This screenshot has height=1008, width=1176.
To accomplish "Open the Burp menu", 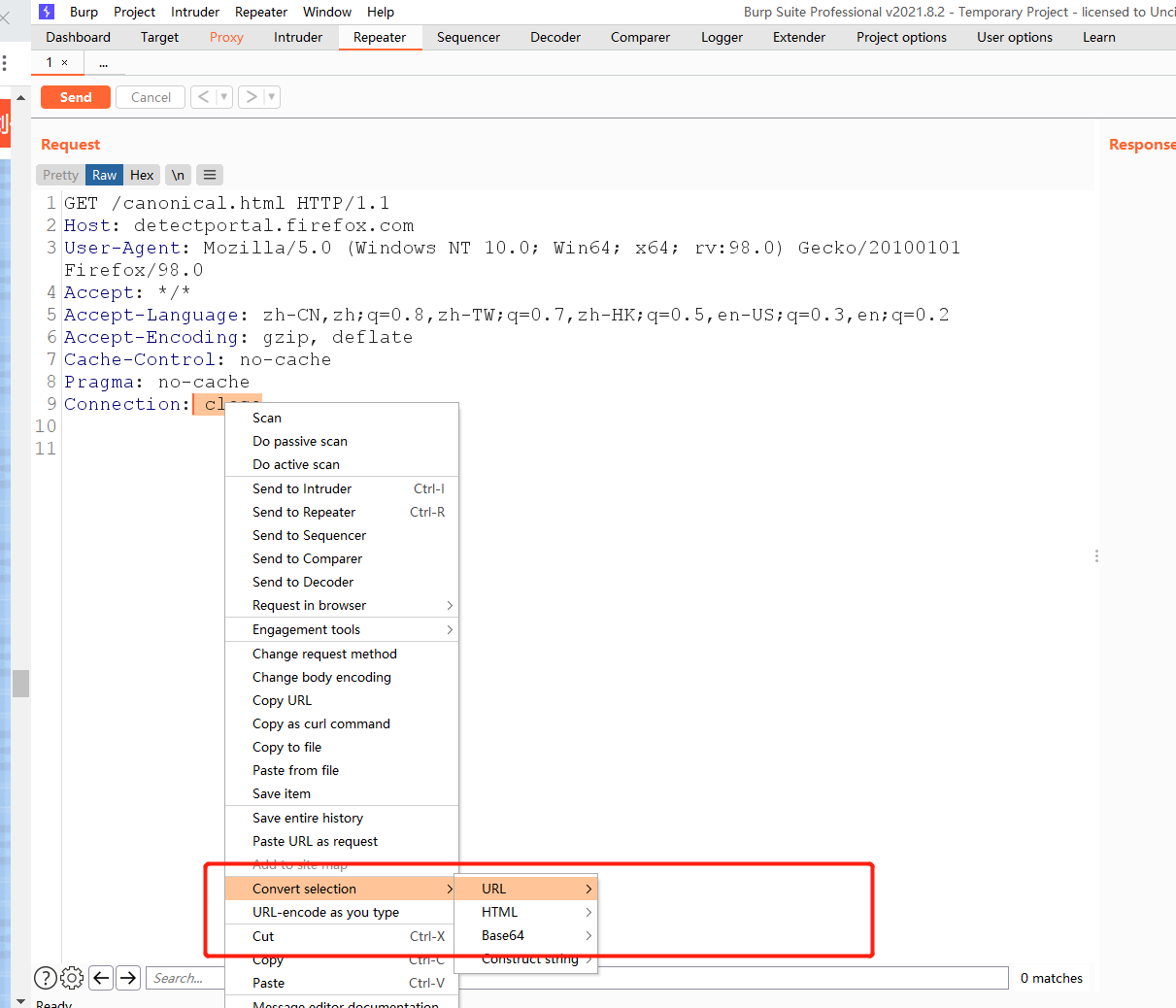I will (x=84, y=12).
